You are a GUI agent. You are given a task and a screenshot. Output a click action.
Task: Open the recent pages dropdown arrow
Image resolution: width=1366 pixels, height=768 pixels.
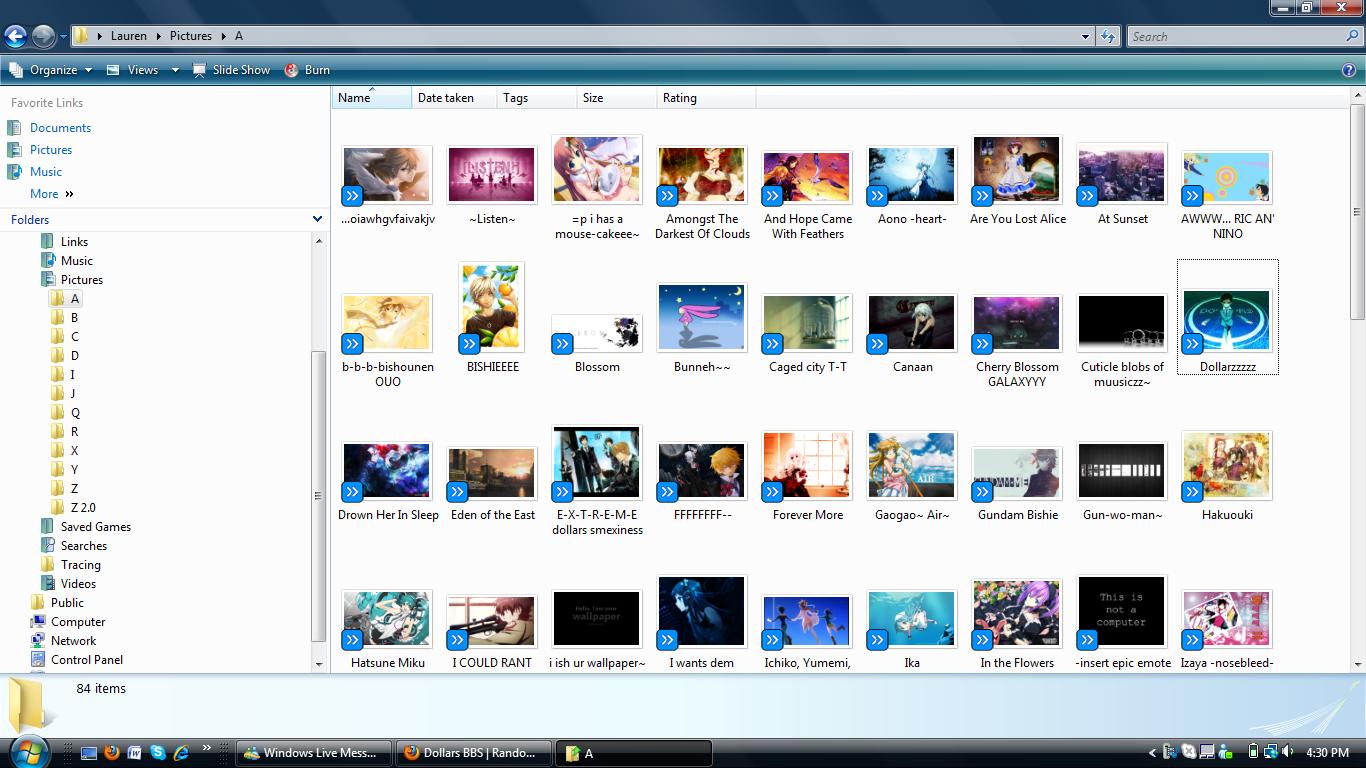pyautogui.click(x=63, y=37)
